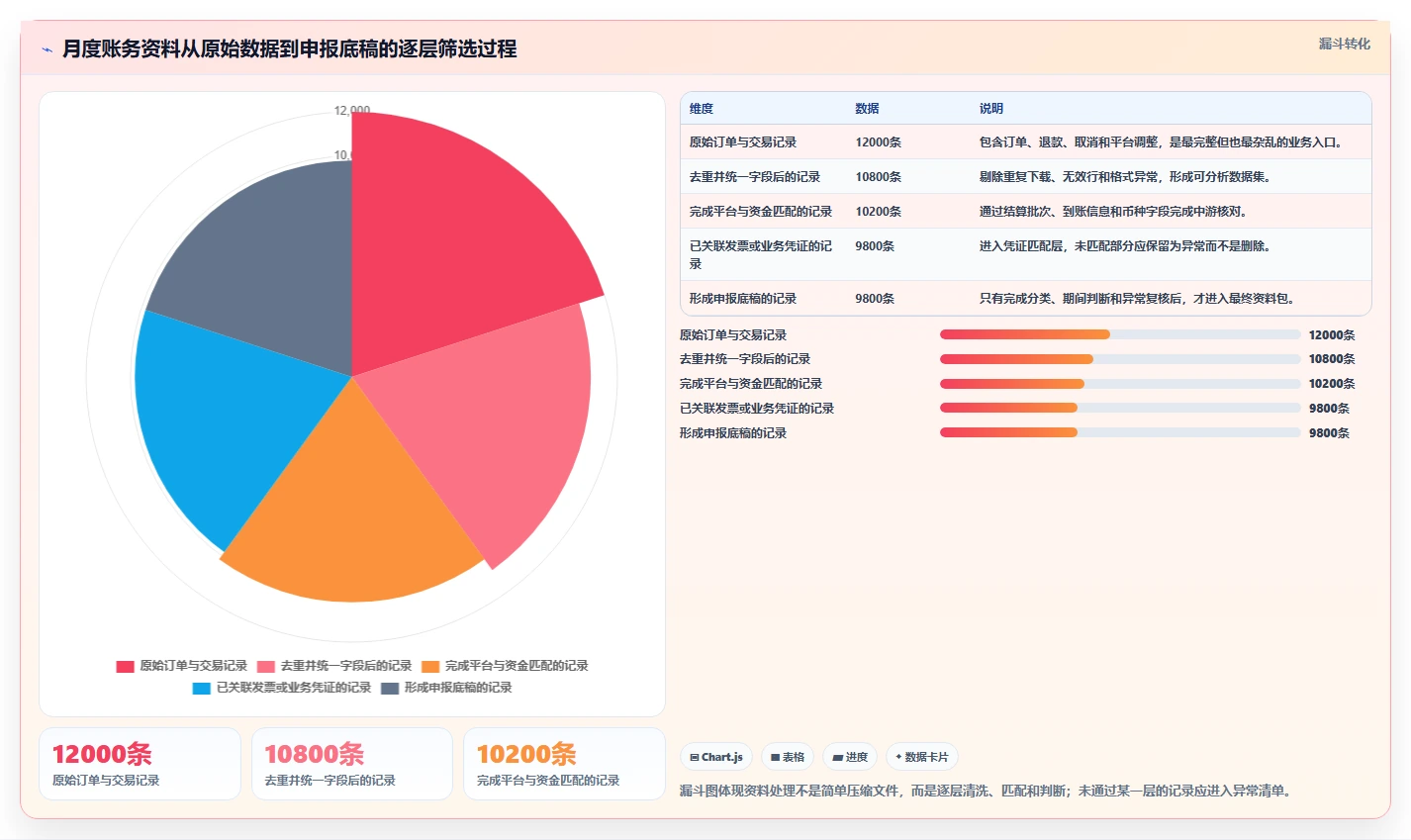Click the 形成申报底稿的记录 progress bar

point(1120,432)
